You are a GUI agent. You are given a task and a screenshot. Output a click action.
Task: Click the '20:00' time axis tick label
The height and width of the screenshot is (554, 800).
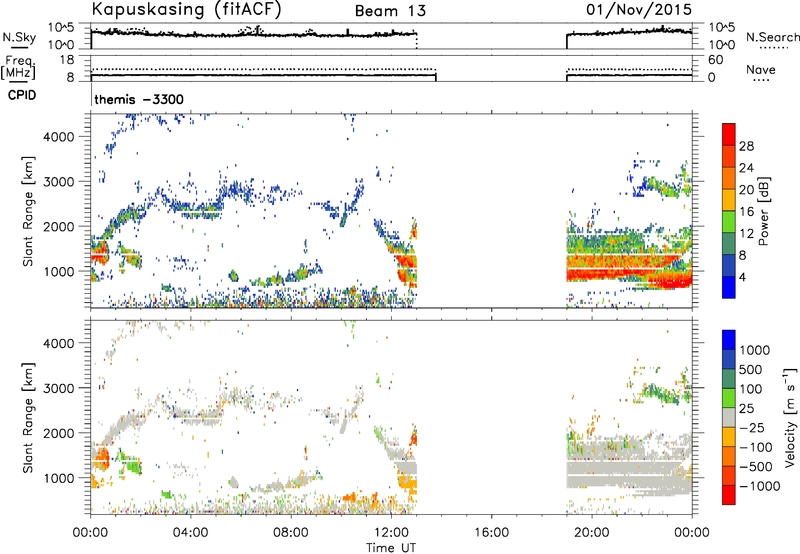(x=591, y=533)
